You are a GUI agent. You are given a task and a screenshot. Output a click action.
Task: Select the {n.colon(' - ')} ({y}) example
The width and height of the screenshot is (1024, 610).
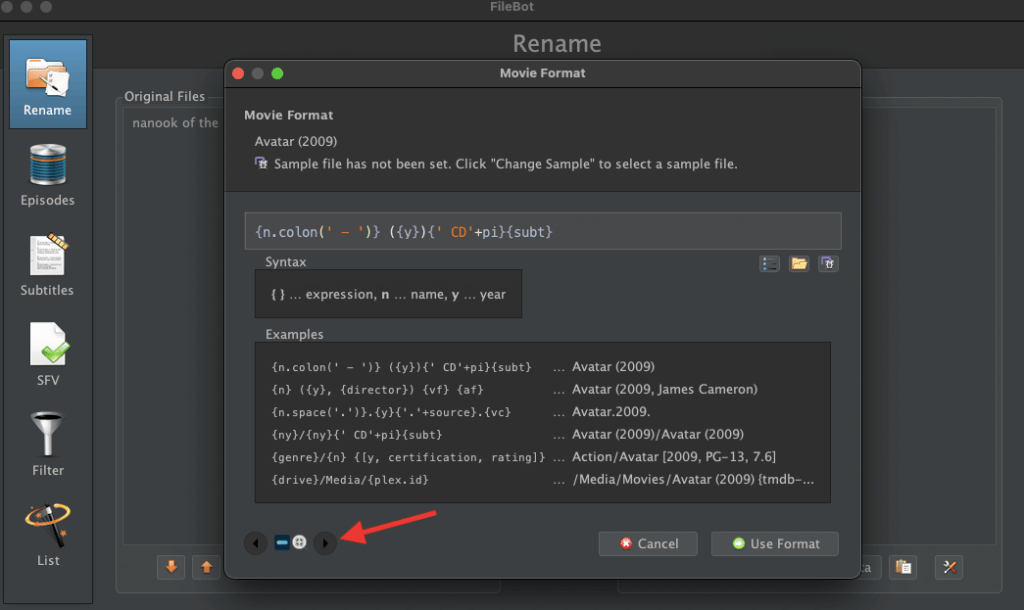pos(401,367)
